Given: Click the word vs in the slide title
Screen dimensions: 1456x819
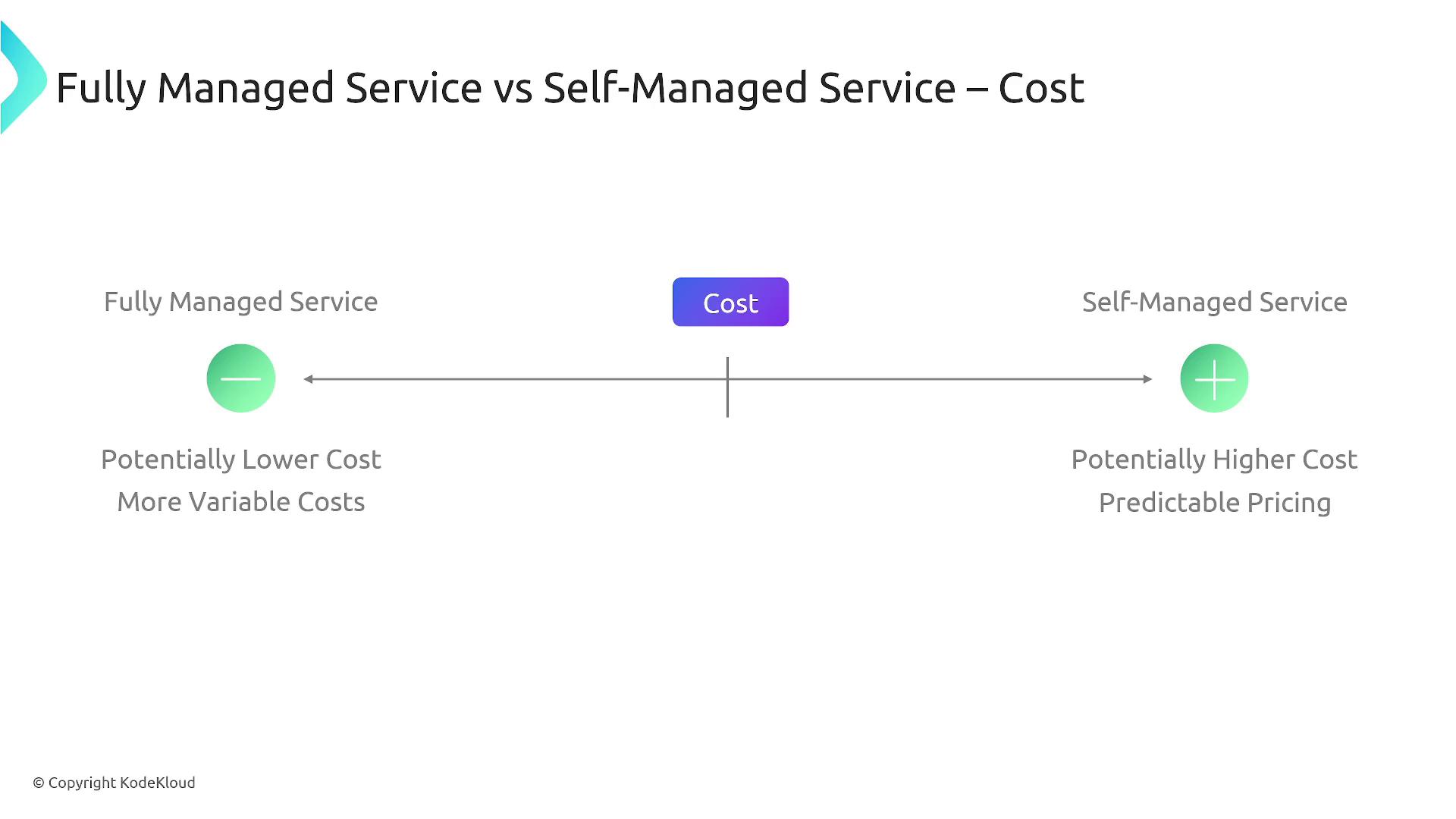Looking at the screenshot, I should coord(513,88).
